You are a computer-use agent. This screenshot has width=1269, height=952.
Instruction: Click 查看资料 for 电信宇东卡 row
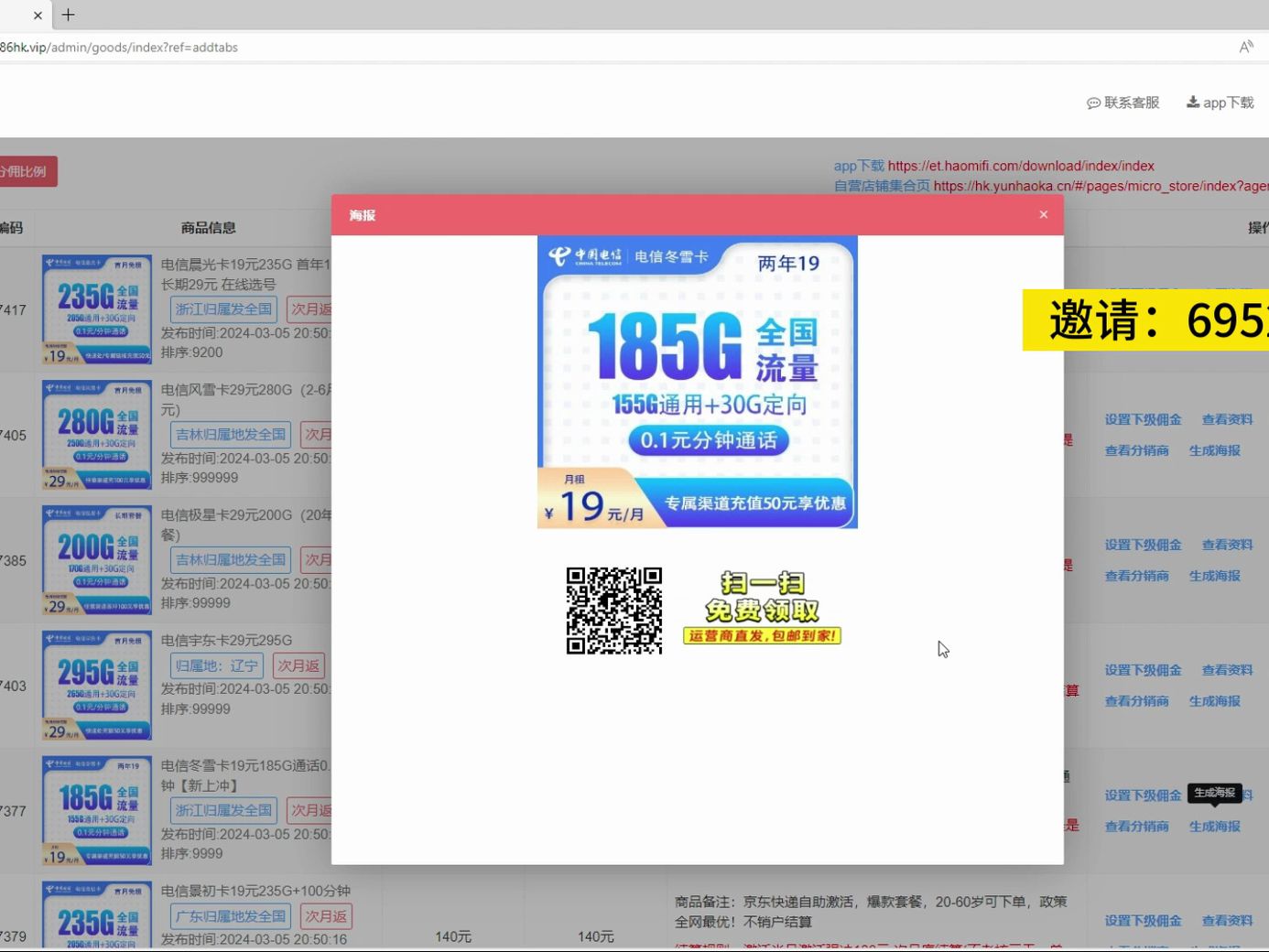pos(1227,670)
